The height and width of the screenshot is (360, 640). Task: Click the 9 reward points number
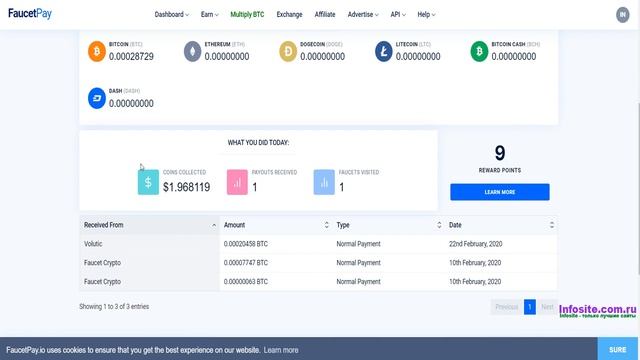[500, 153]
